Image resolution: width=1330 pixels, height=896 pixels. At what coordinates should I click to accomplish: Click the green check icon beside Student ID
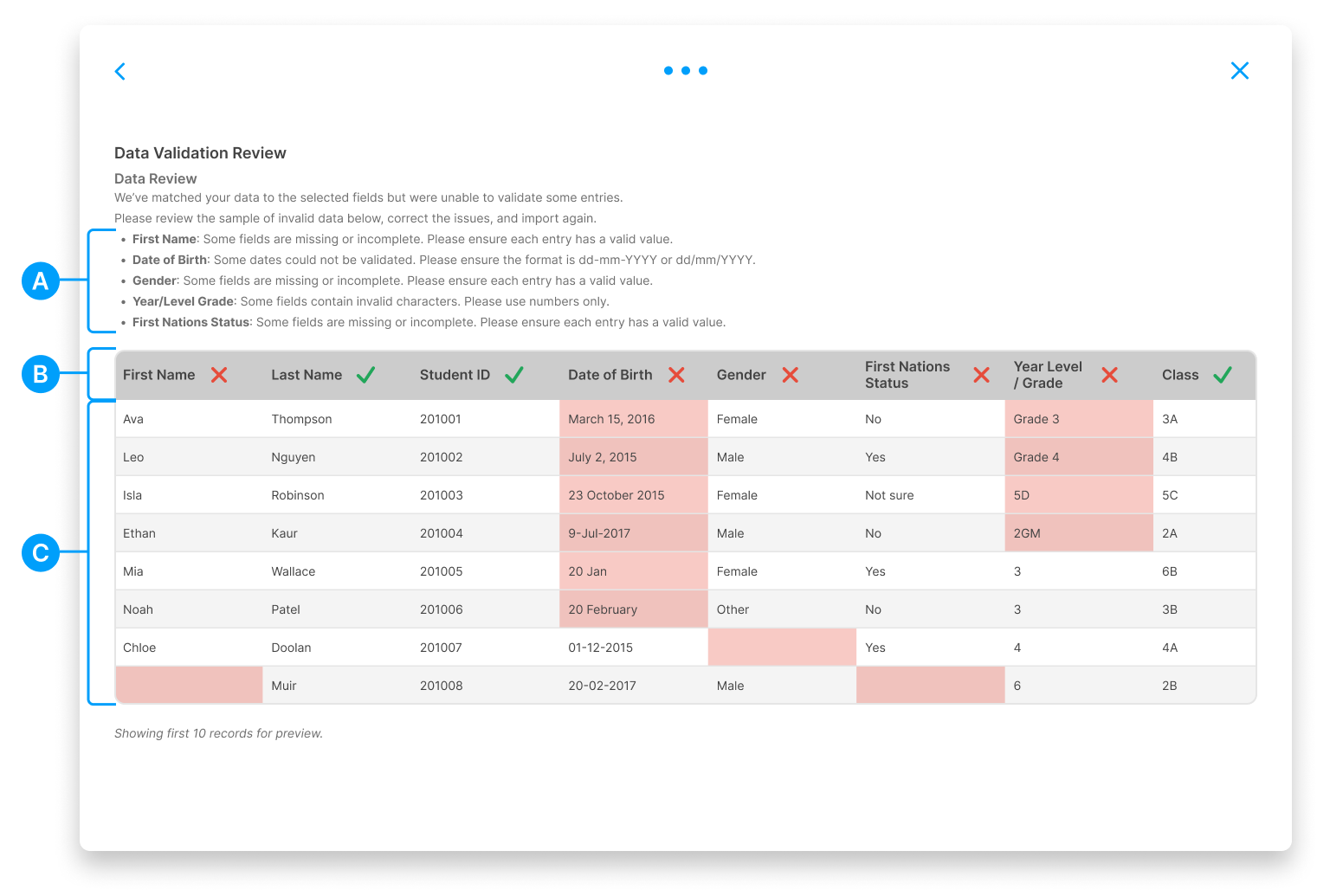pyautogui.click(x=514, y=375)
